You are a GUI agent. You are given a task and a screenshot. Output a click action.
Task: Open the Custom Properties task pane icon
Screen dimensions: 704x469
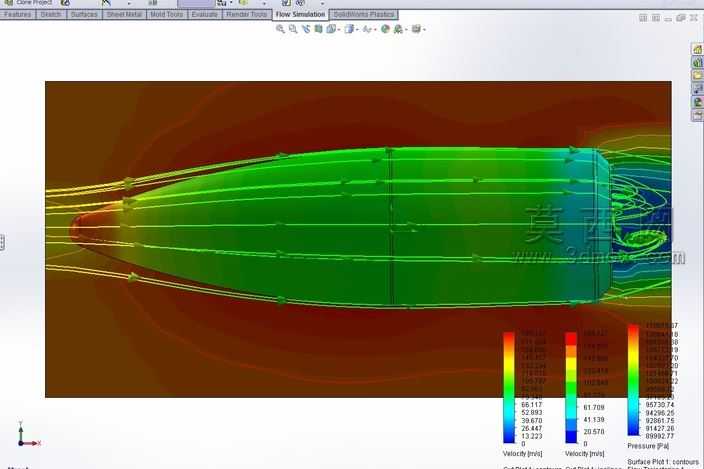698,116
